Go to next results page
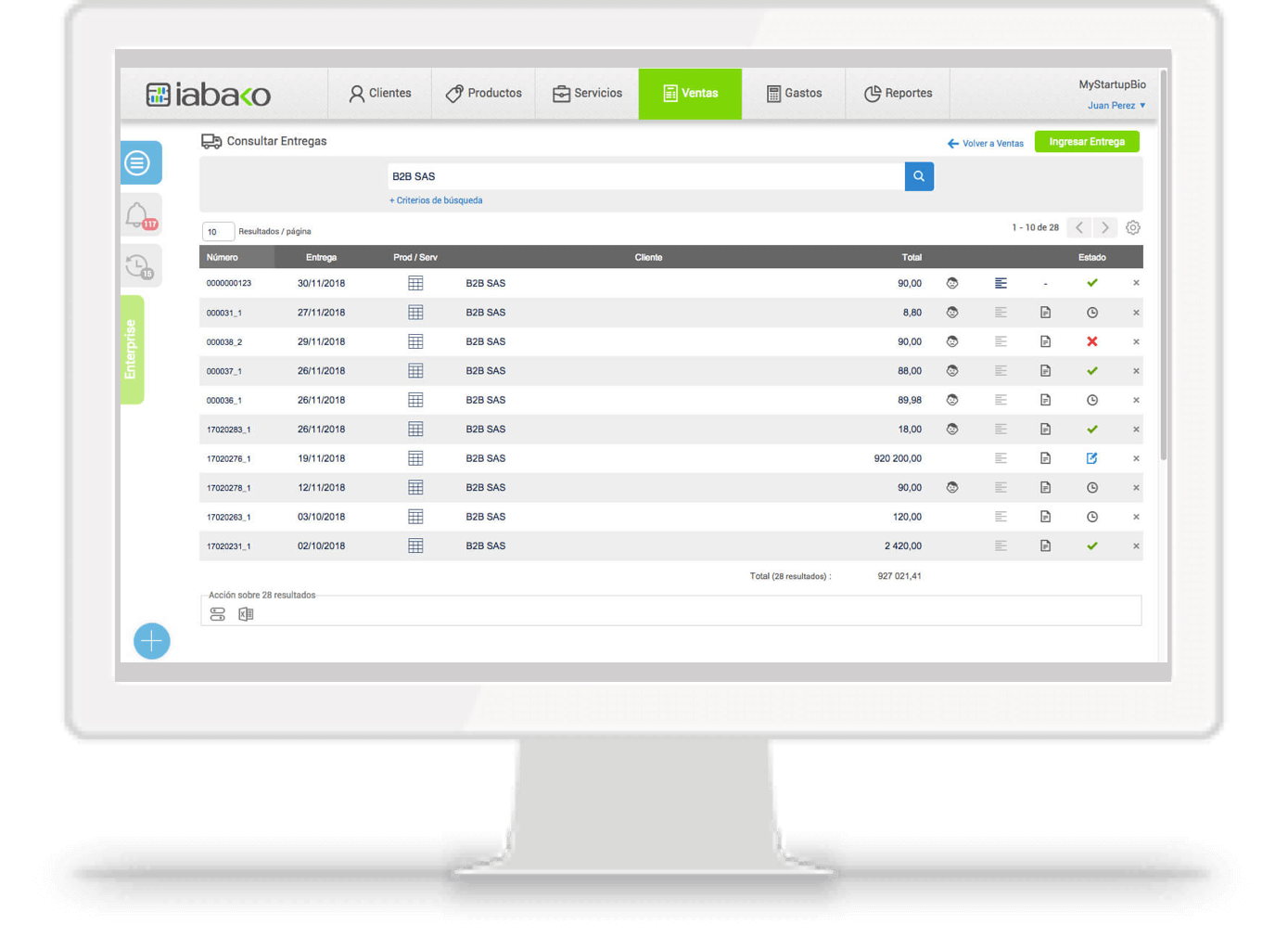1288x937 pixels. coord(1104,227)
